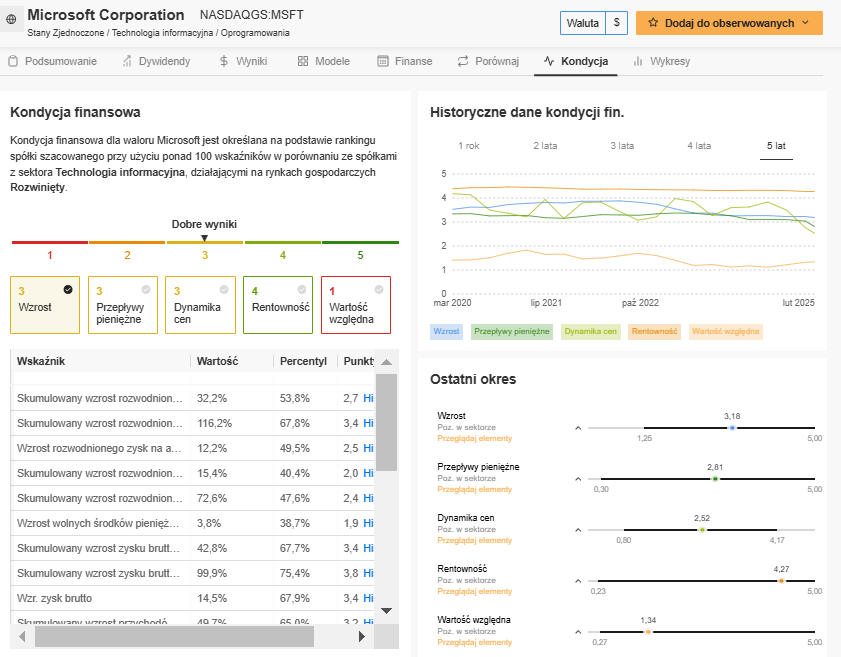This screenshot has width=841, height=657.
Task: Click the clipboard icon of Podsumowanie
Action: 13,61
